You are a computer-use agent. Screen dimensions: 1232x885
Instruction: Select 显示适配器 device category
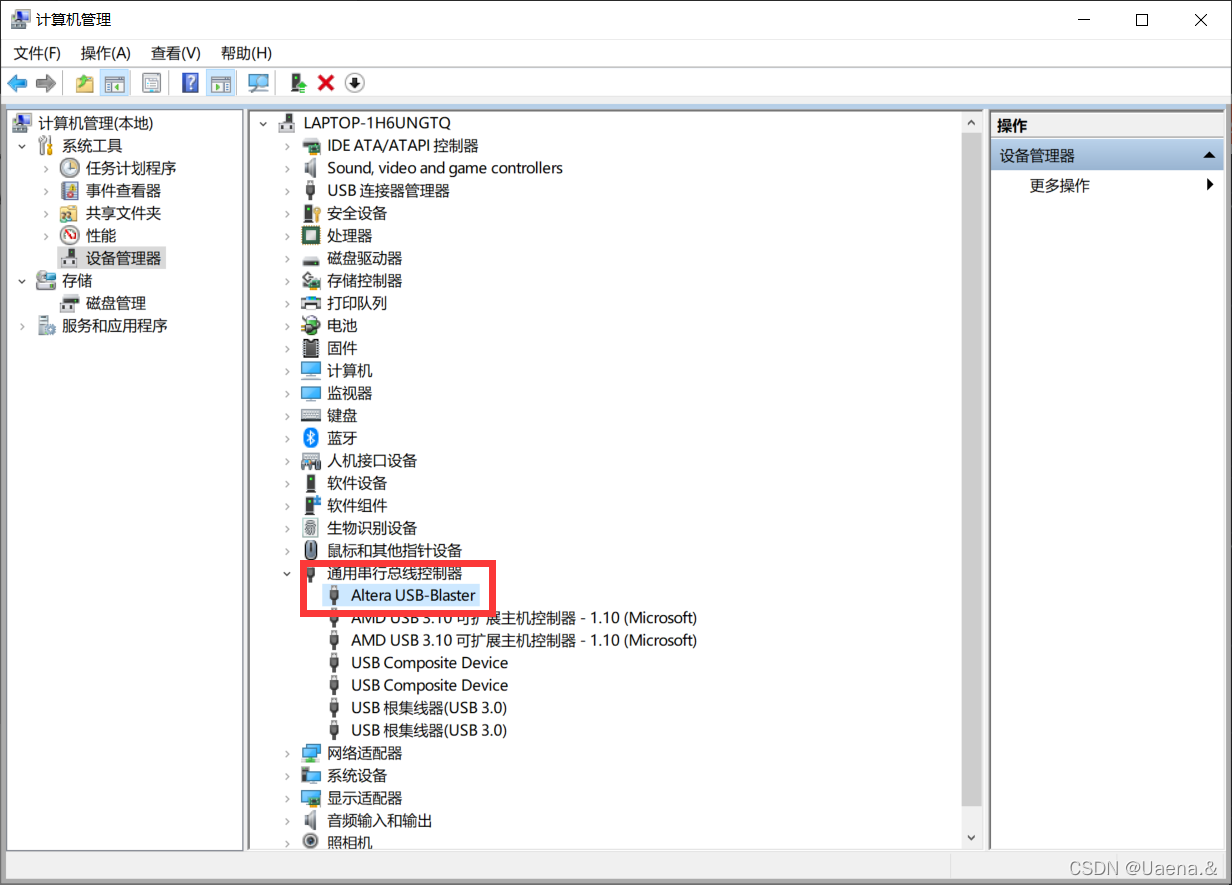(x=365, y=798)
